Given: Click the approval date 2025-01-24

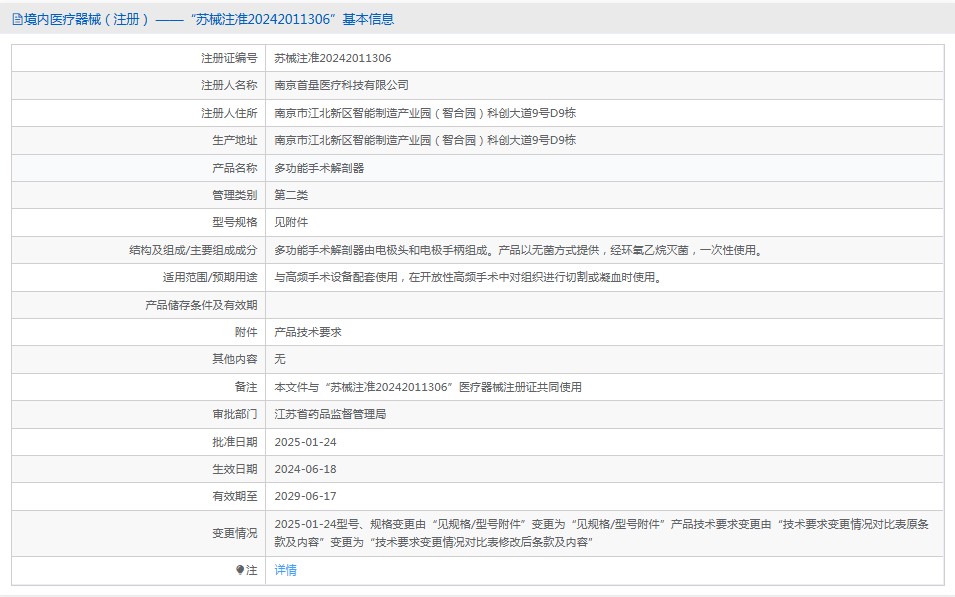Looking at the screenshot, I should click(305, 442).
